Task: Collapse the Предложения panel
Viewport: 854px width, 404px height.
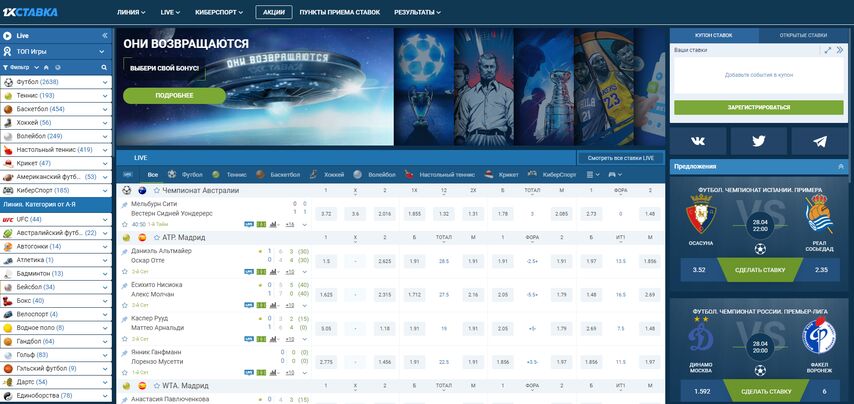Action: click(x=840, y=167)
